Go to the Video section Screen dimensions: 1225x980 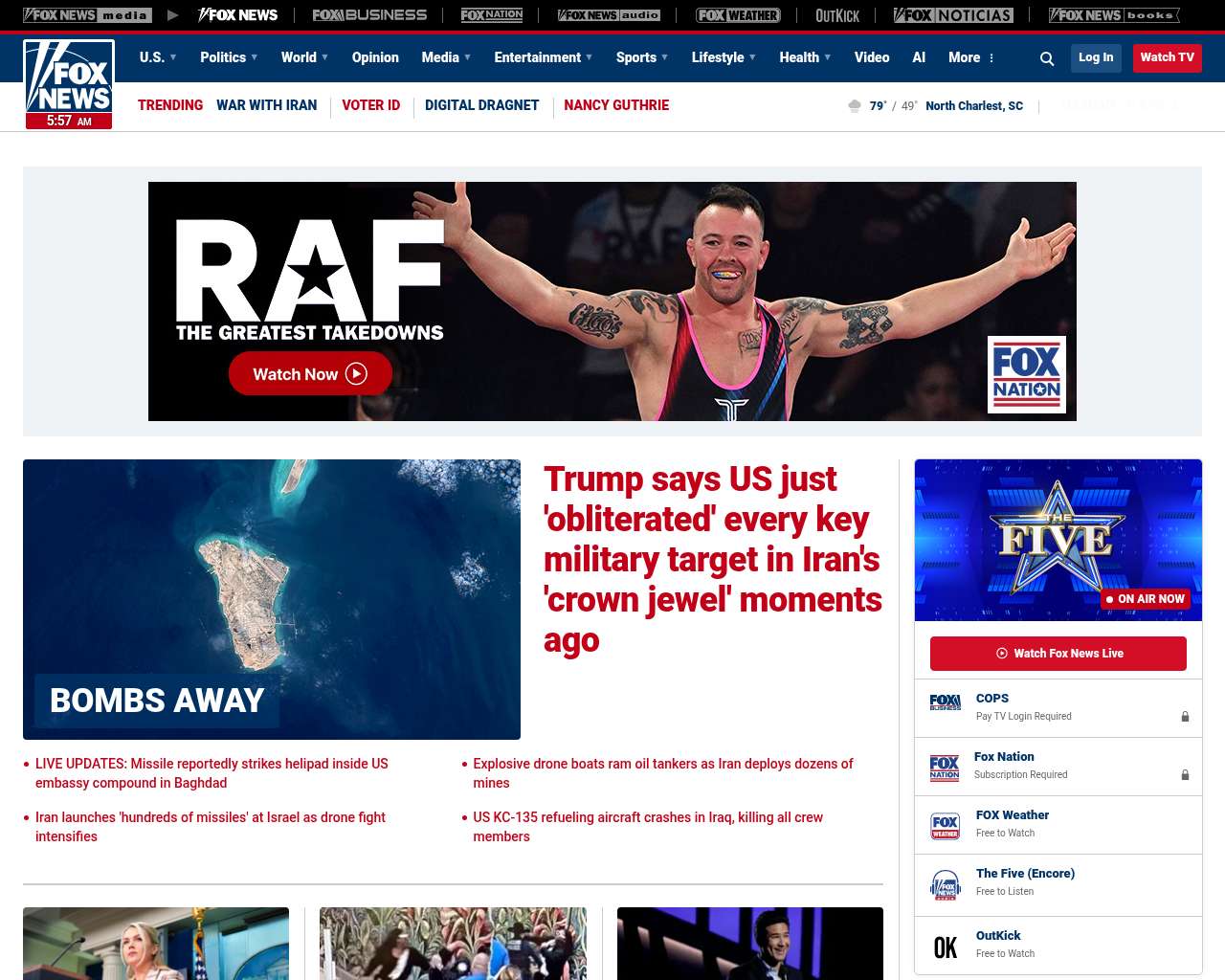(x=872, y=57)
